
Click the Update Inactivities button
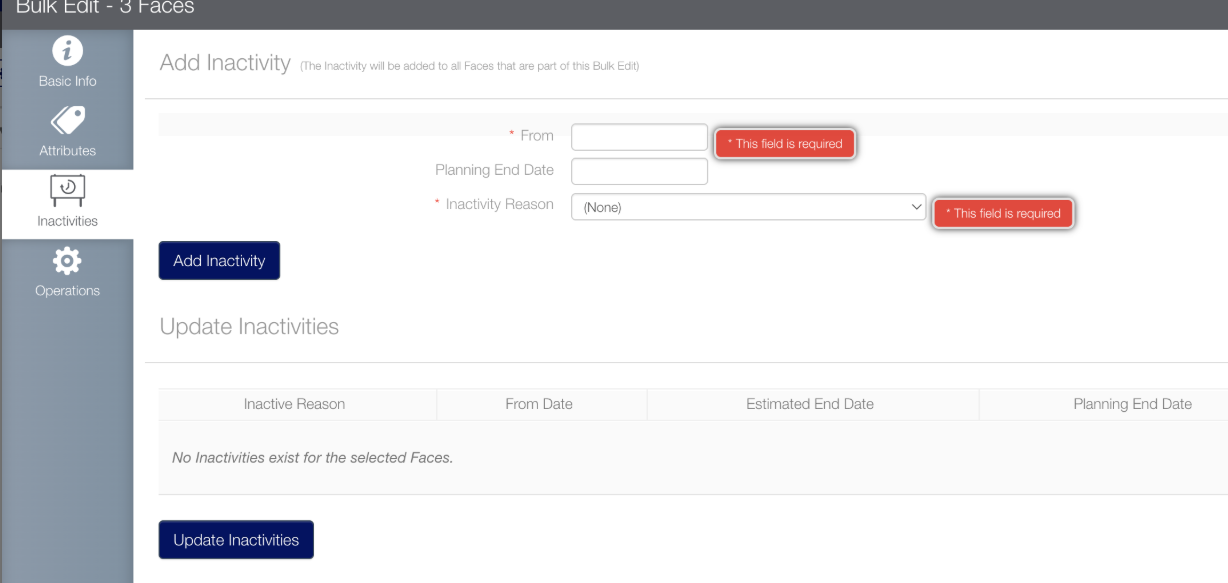click(236, 540)
